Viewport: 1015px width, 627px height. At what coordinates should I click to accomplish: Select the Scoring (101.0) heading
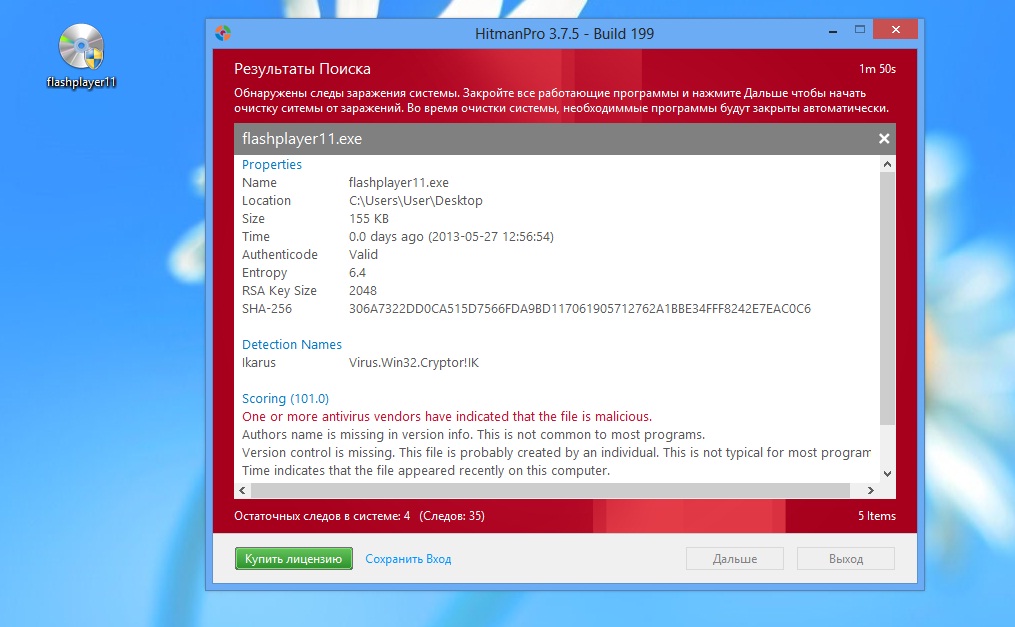(285, 399)
